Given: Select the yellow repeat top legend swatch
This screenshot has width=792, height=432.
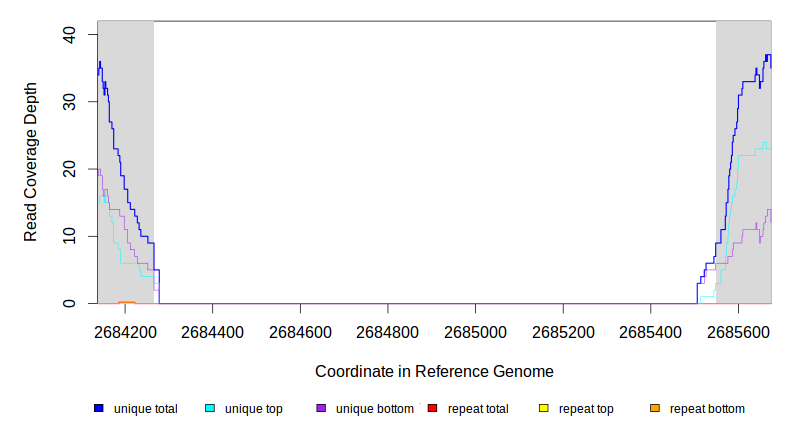Looking at the screenshot, I should coord(543,409).
